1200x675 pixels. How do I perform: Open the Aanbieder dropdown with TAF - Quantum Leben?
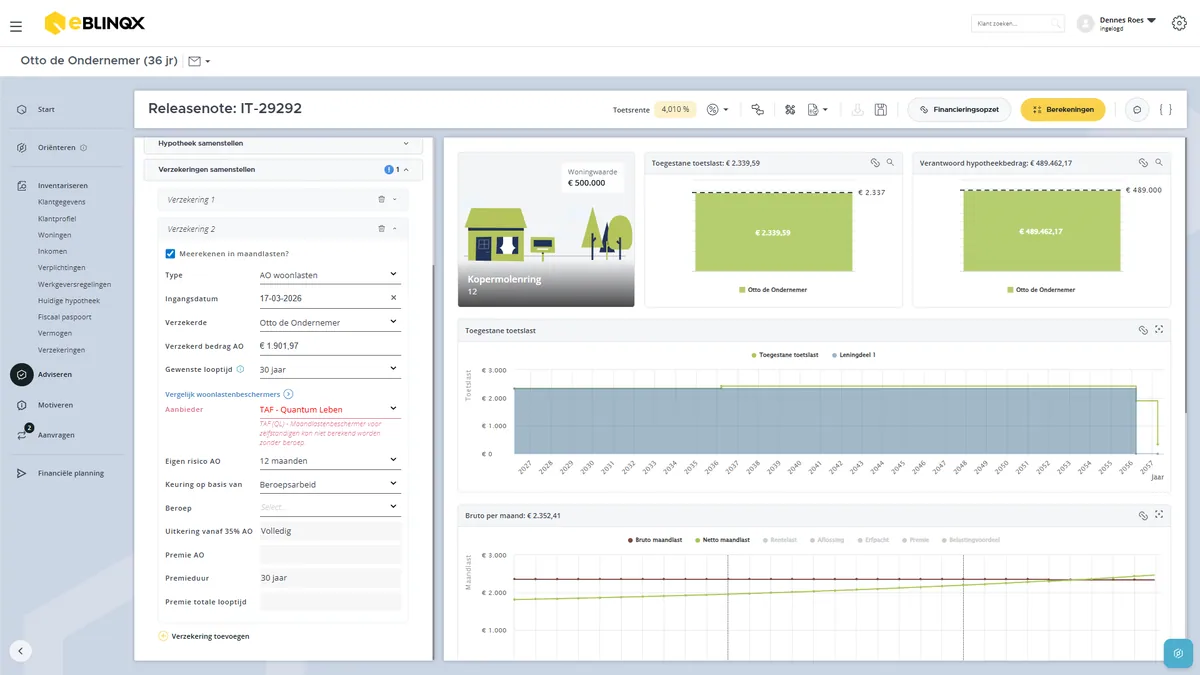(328, 409)
